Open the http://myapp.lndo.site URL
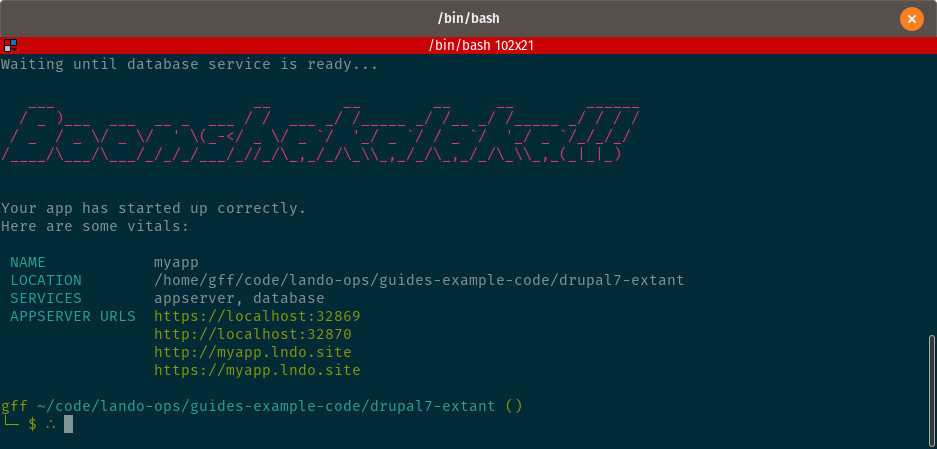This screenshot has width=937, height=449. point(253,352)
